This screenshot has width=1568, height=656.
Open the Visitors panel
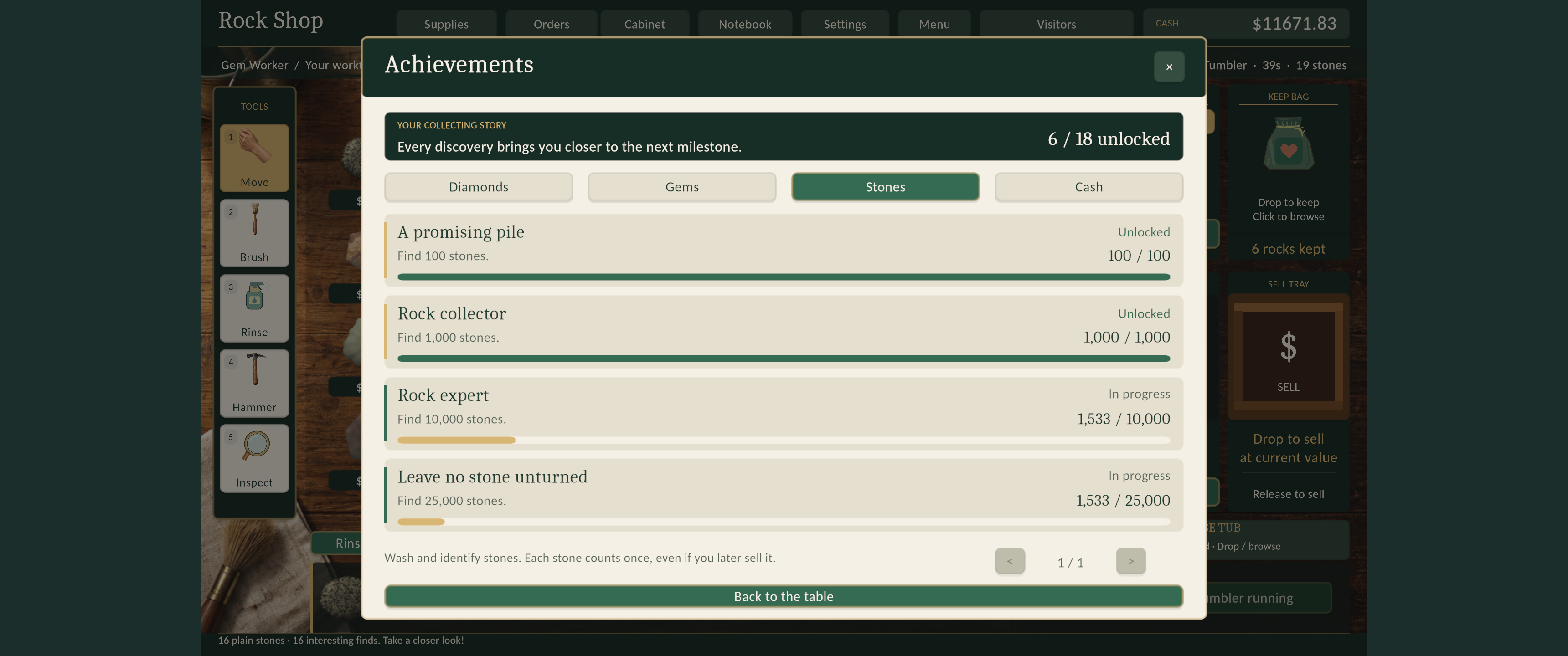pyautogui.click(x=1056, y=24)
